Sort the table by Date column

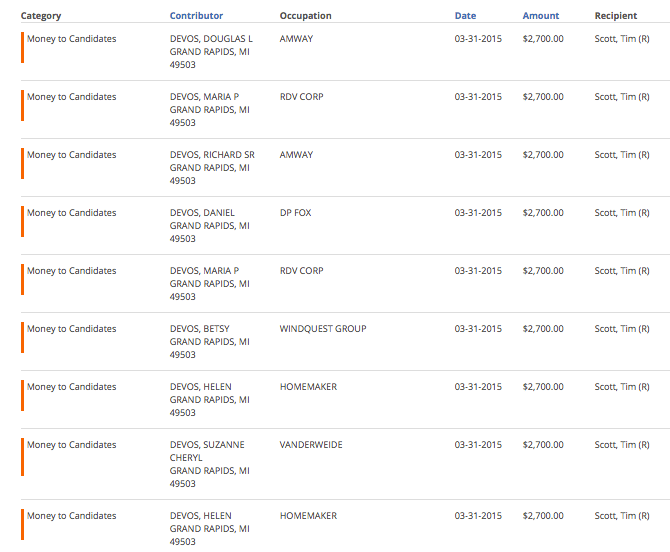(465, 16)
